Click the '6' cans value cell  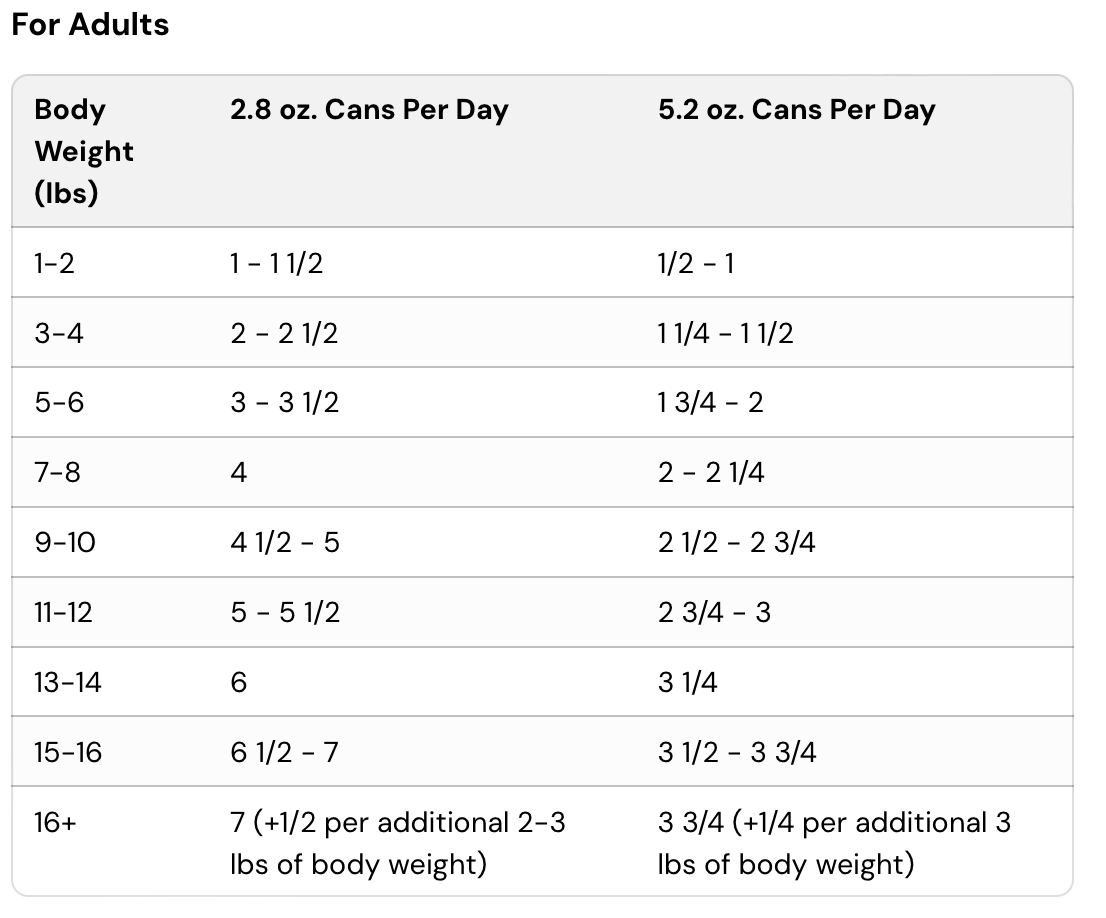point(239,682)
